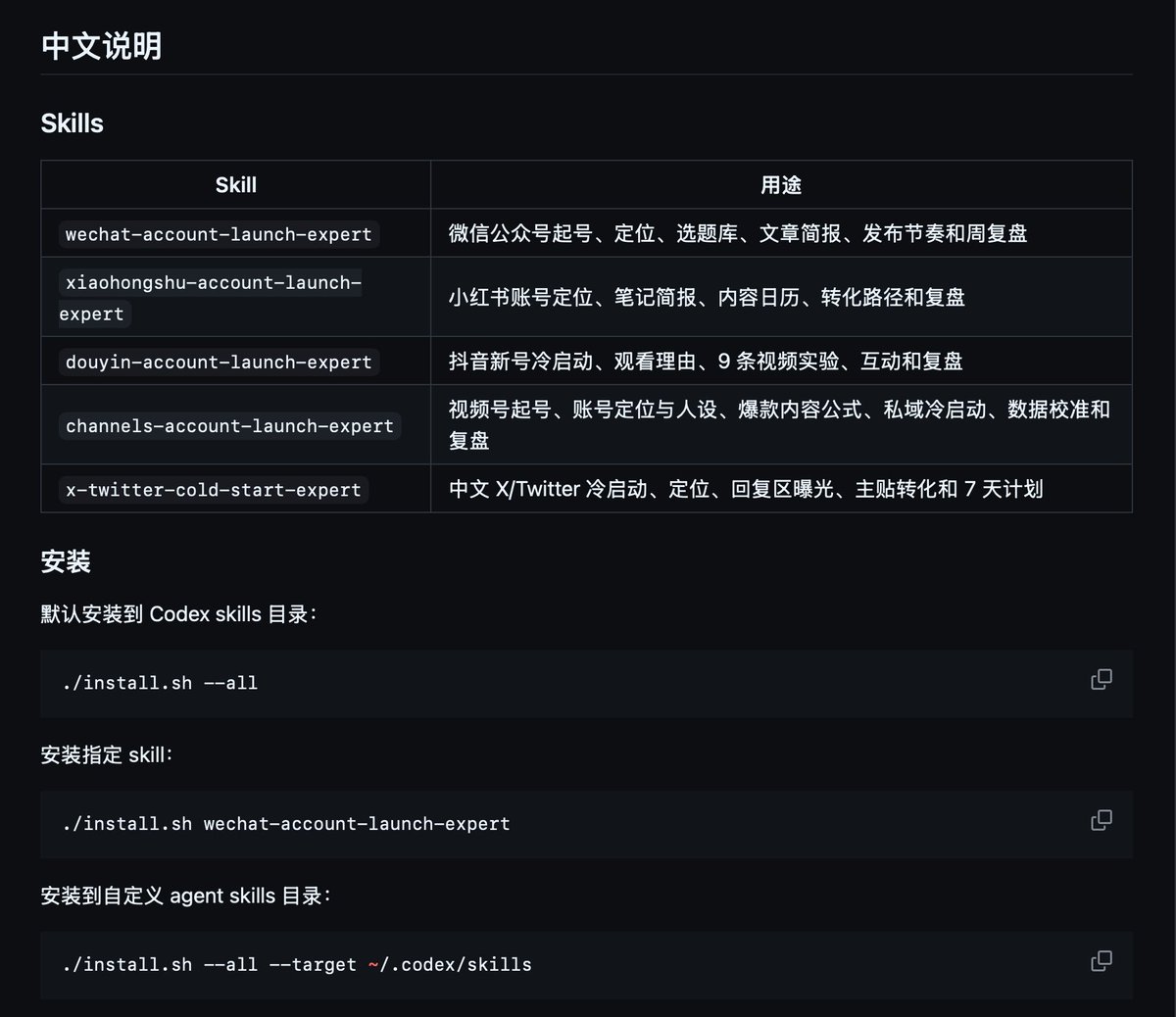This screenshot has height=1017, width=1176.
Task: Click the channels-account-launch-expert skill name
Action: 229,426
